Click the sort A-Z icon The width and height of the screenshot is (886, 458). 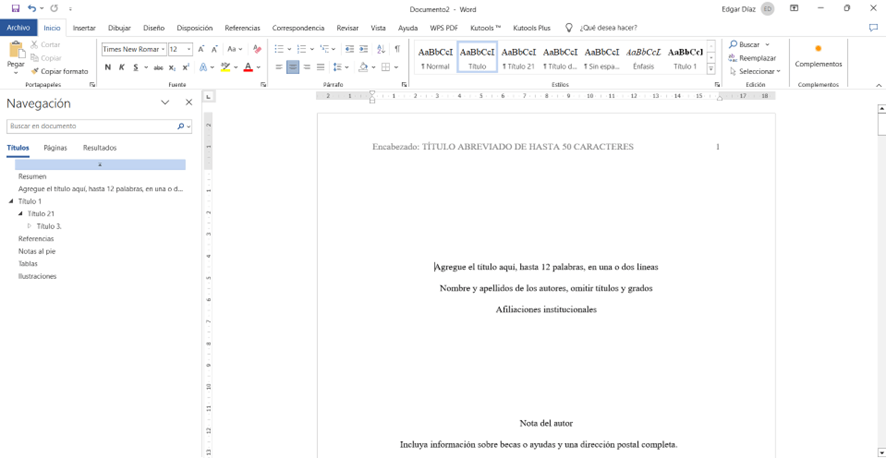click(381, 49)
